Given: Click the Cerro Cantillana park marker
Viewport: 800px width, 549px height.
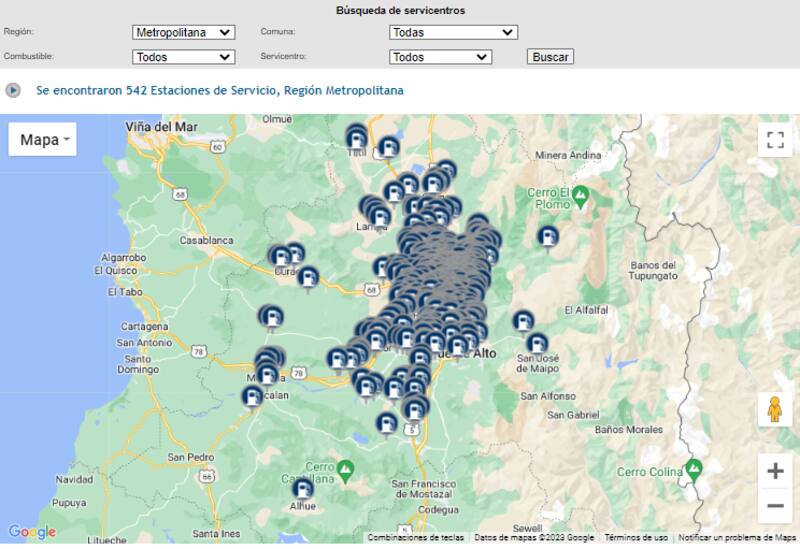Looking at the screenshot, I should (x=345, y=468).
